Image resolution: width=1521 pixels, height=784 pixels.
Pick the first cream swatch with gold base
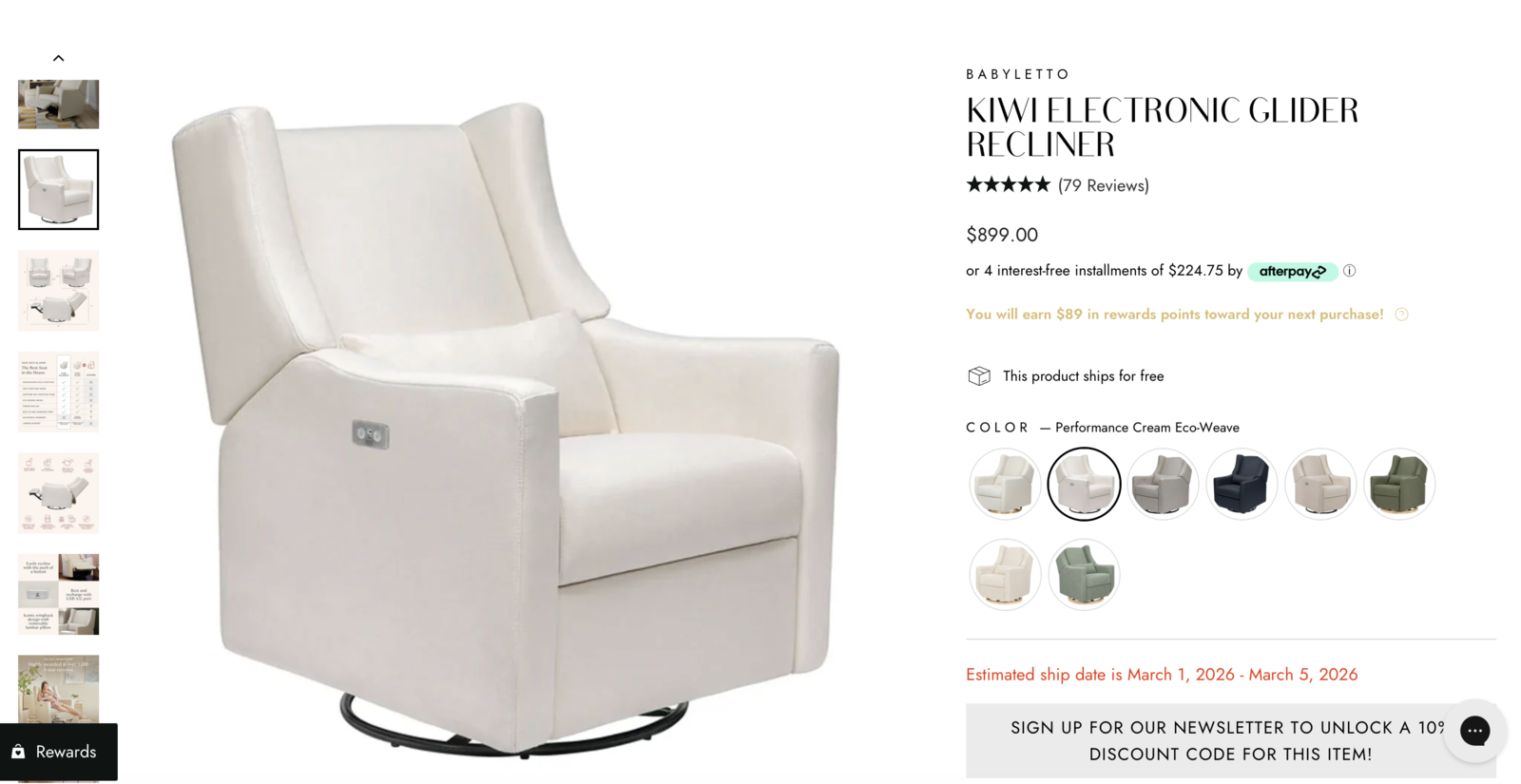coord(1005,484)
